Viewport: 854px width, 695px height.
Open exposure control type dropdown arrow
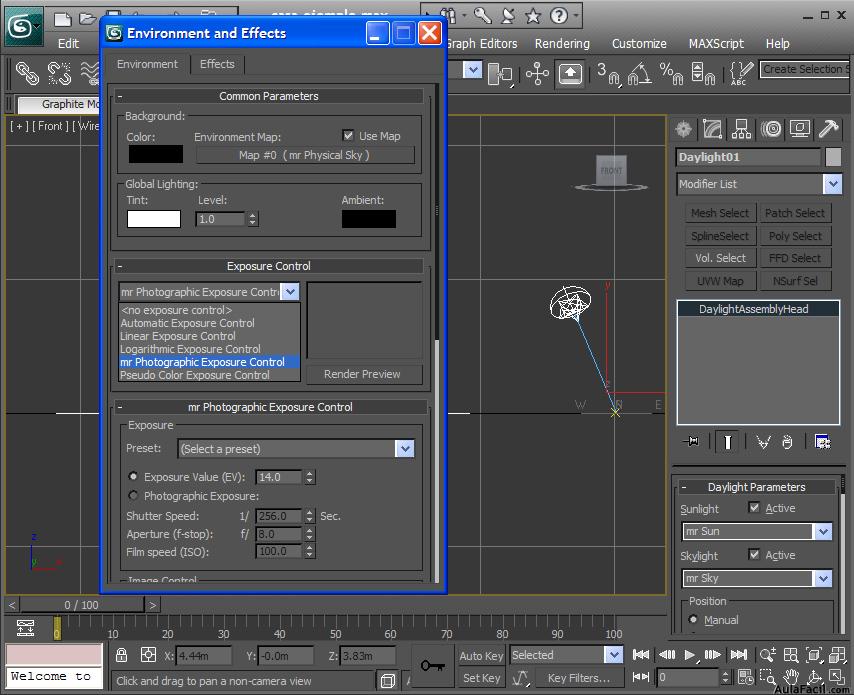click(290, 291)
